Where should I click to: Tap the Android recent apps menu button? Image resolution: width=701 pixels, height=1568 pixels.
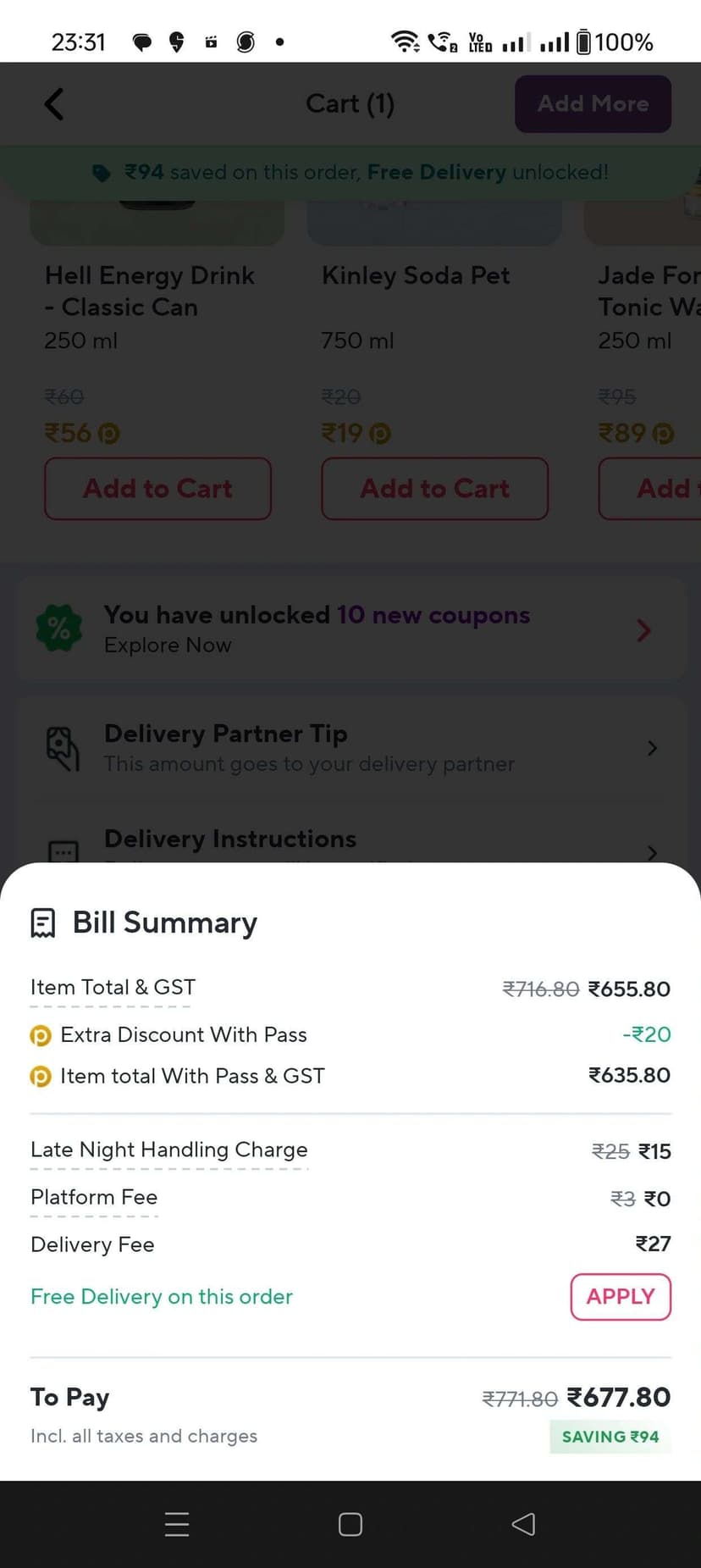177,1525
